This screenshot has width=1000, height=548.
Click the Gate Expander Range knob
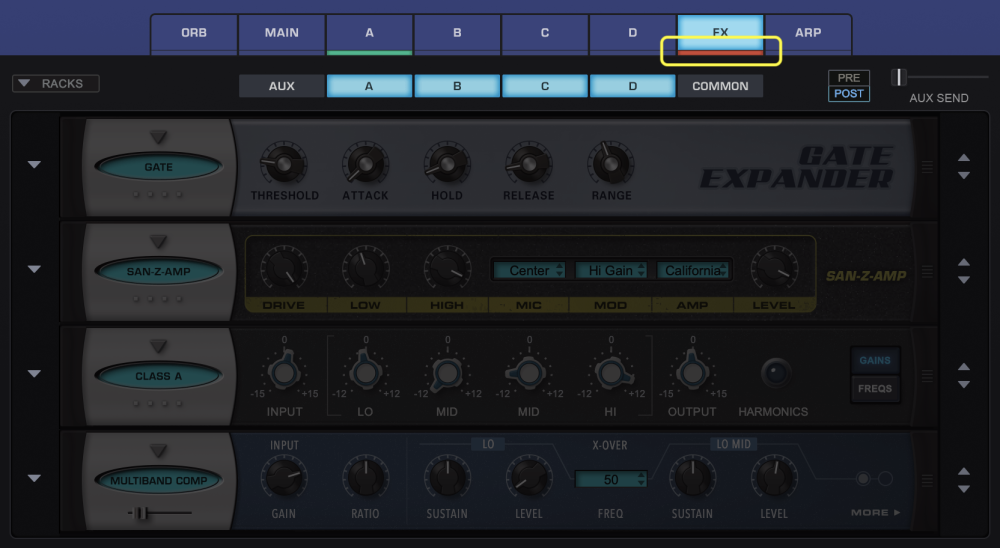point(611,164)
